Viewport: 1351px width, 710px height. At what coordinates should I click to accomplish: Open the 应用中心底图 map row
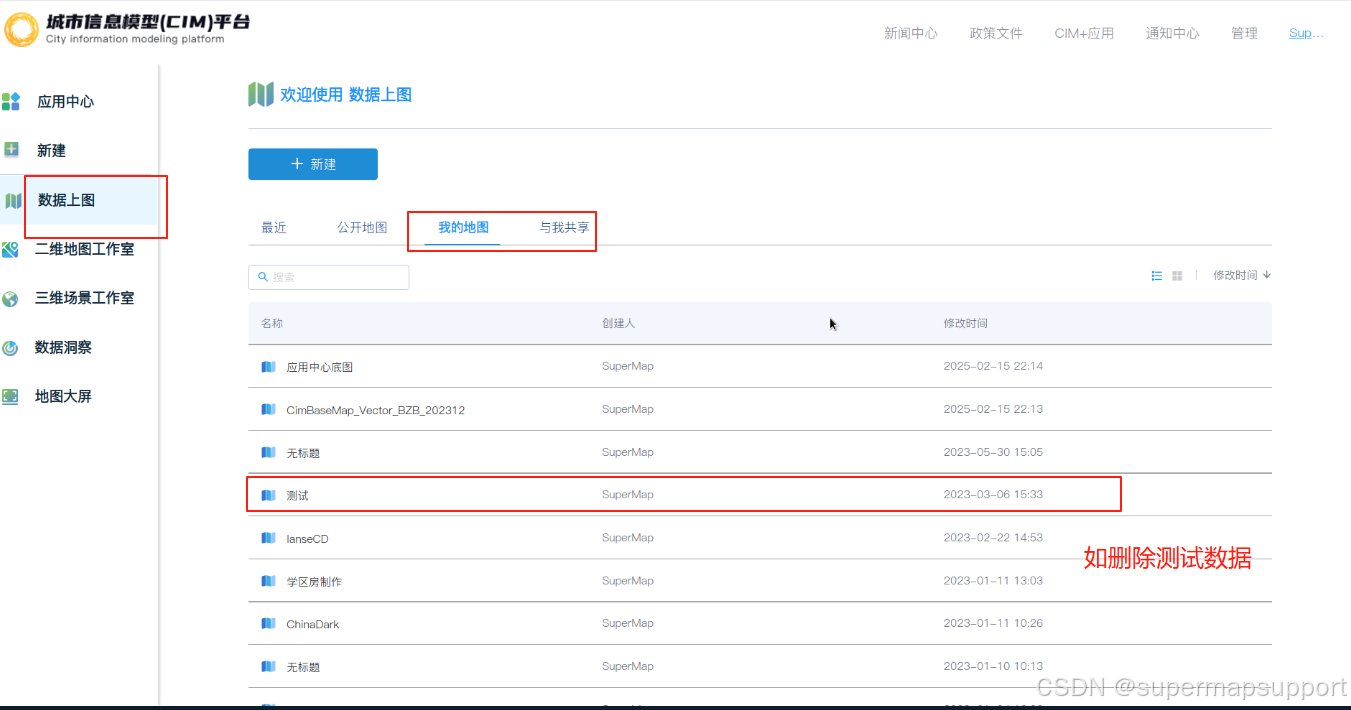pyautogui.click(x=760, y=367)
